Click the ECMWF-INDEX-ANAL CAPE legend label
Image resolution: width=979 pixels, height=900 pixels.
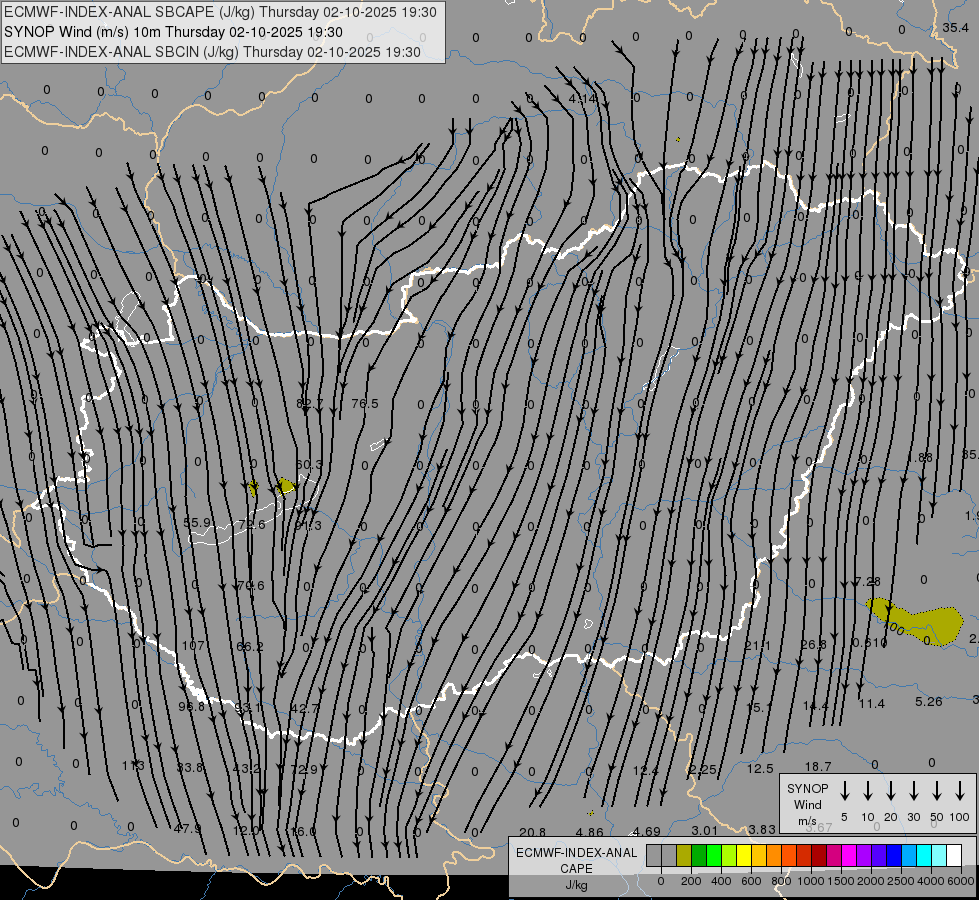click(x=576, y=869)
